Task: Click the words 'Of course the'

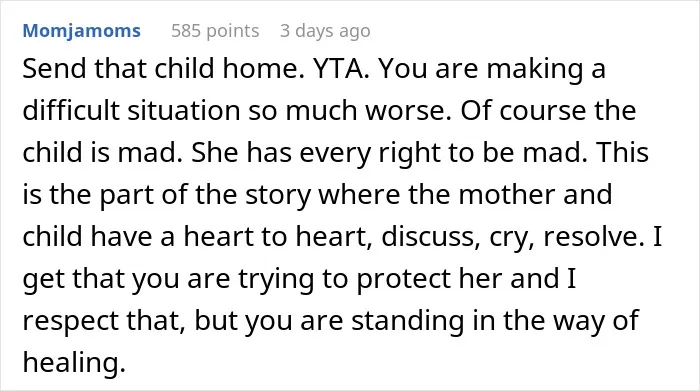Action: click(548, 110)
